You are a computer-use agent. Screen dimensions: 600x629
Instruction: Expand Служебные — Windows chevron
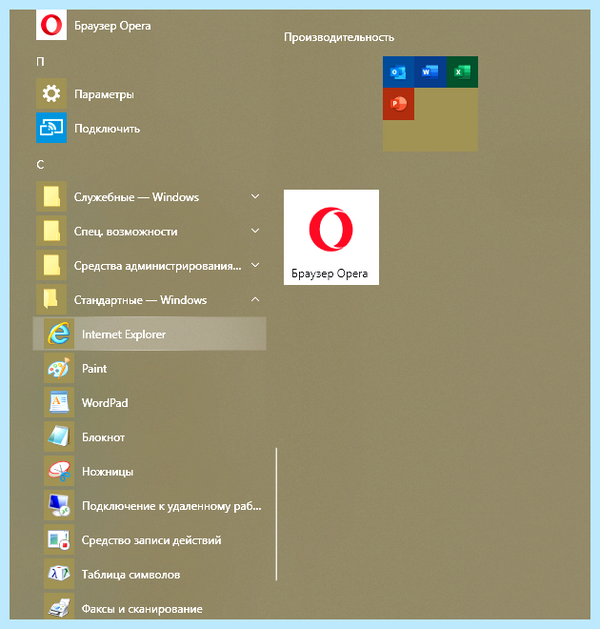[255, 196]
